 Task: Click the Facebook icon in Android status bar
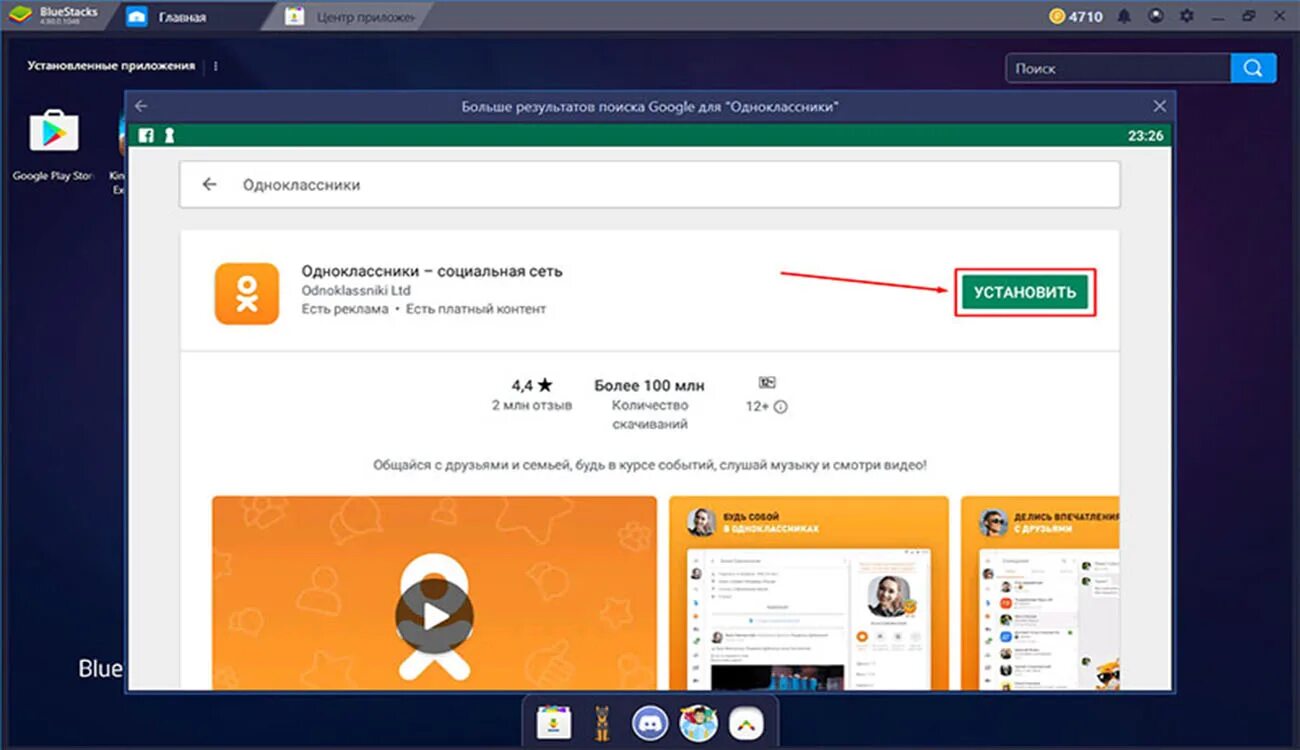click(146, 136)
